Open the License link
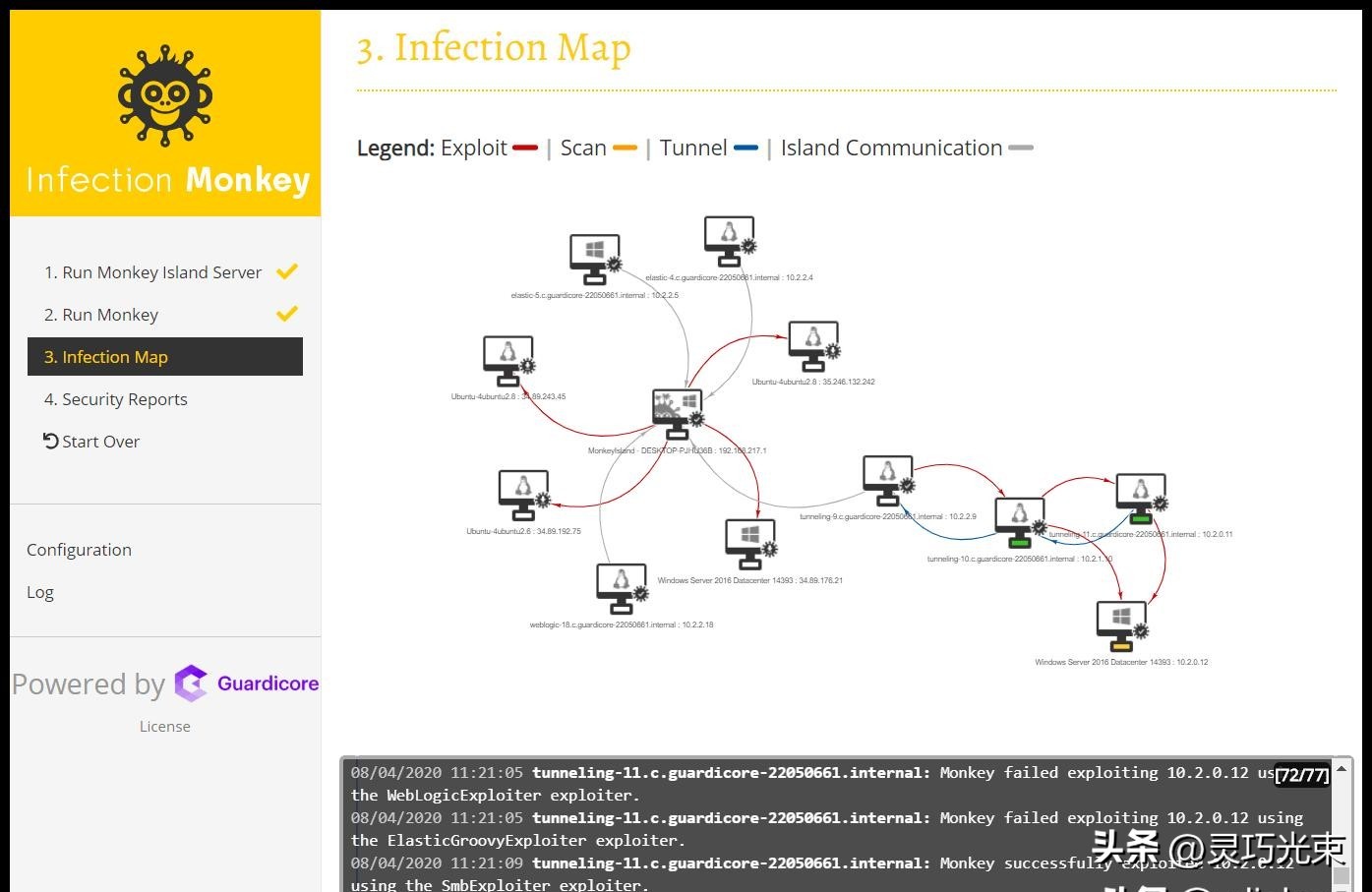 [165, 727]
